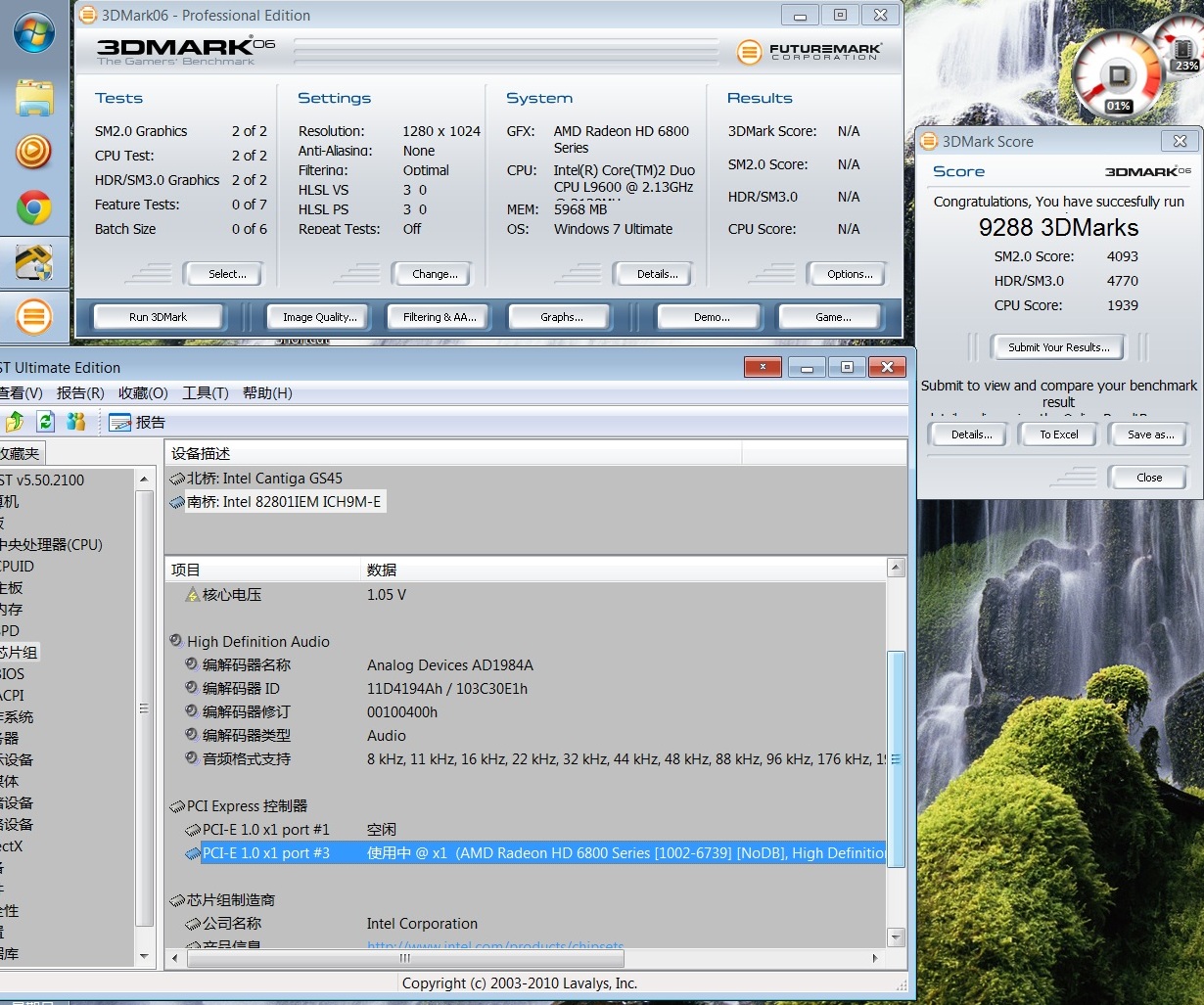1204x1005 pixels.
Task: Click the up arrow of the tree scrollbar
Action: (145, 480)
